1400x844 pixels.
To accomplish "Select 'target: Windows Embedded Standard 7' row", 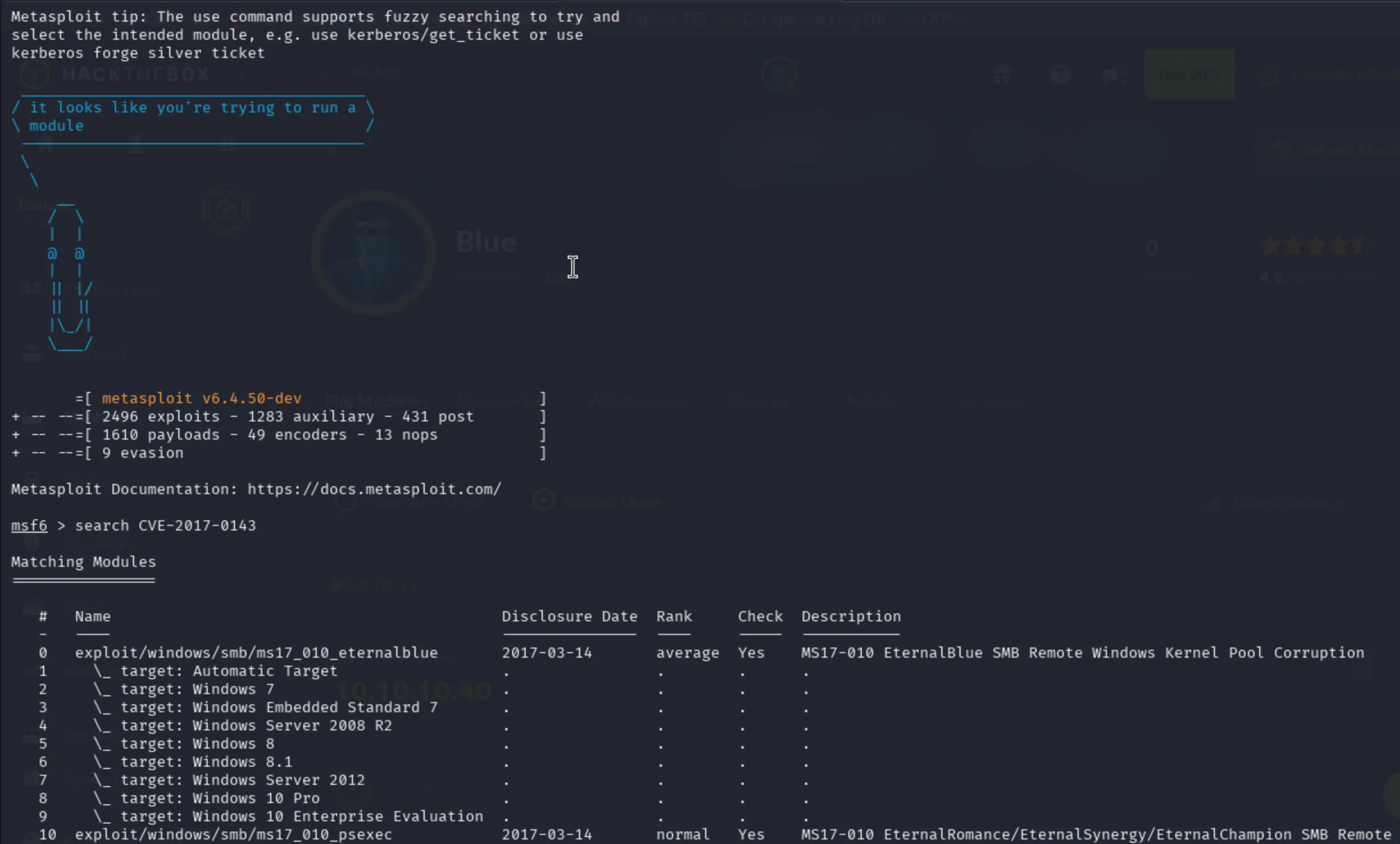I will [265, 707].
